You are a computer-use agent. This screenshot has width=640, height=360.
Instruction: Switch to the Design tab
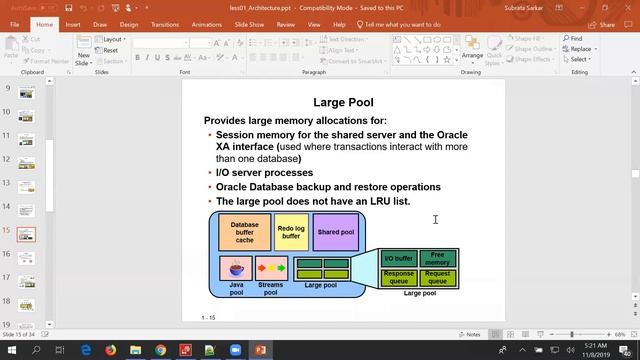click(129, 24)
